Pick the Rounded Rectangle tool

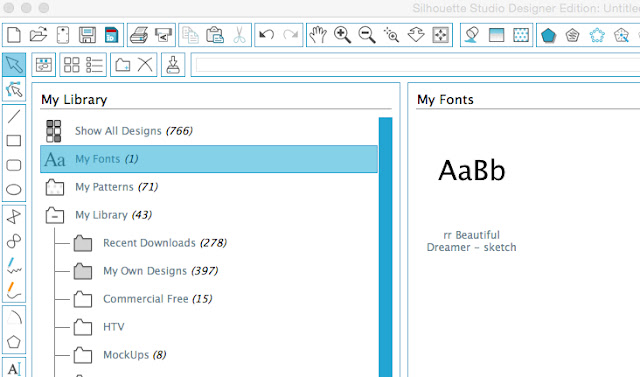[14, 165]
